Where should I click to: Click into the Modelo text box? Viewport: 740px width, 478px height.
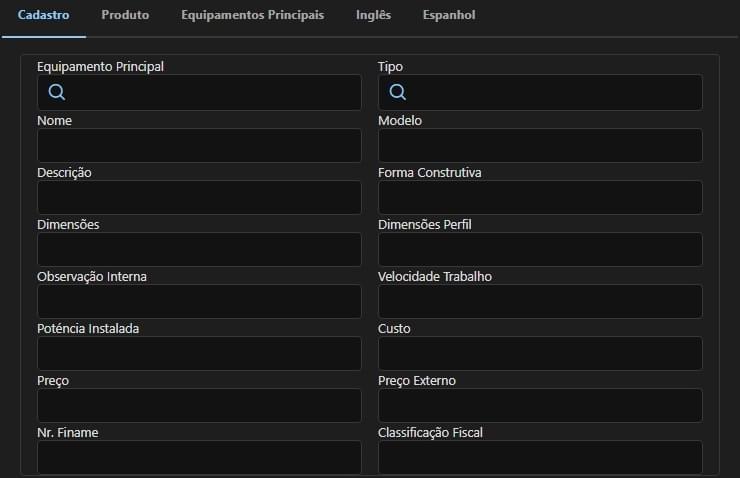(x=540, y=146)
